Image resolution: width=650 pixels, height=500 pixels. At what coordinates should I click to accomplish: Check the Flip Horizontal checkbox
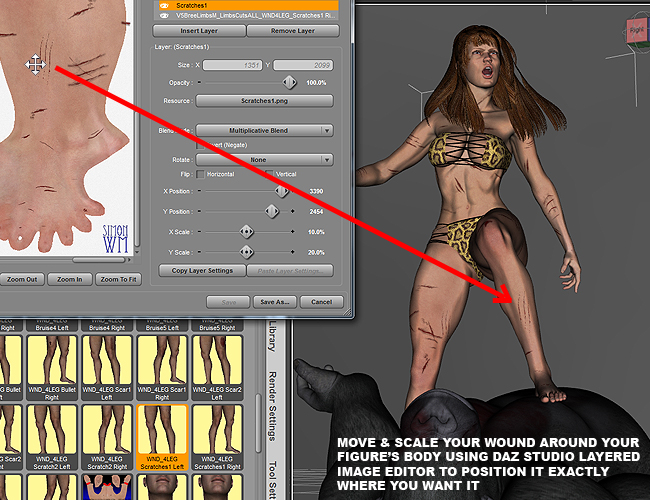coord(201,174)
